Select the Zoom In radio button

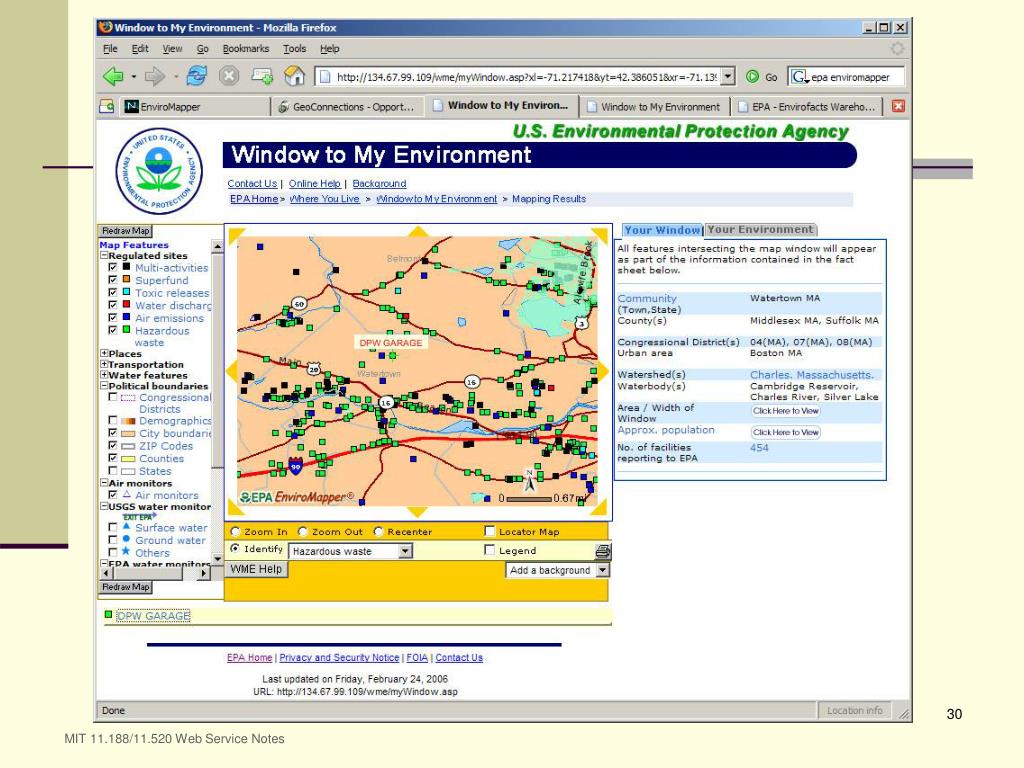(235, 532)
